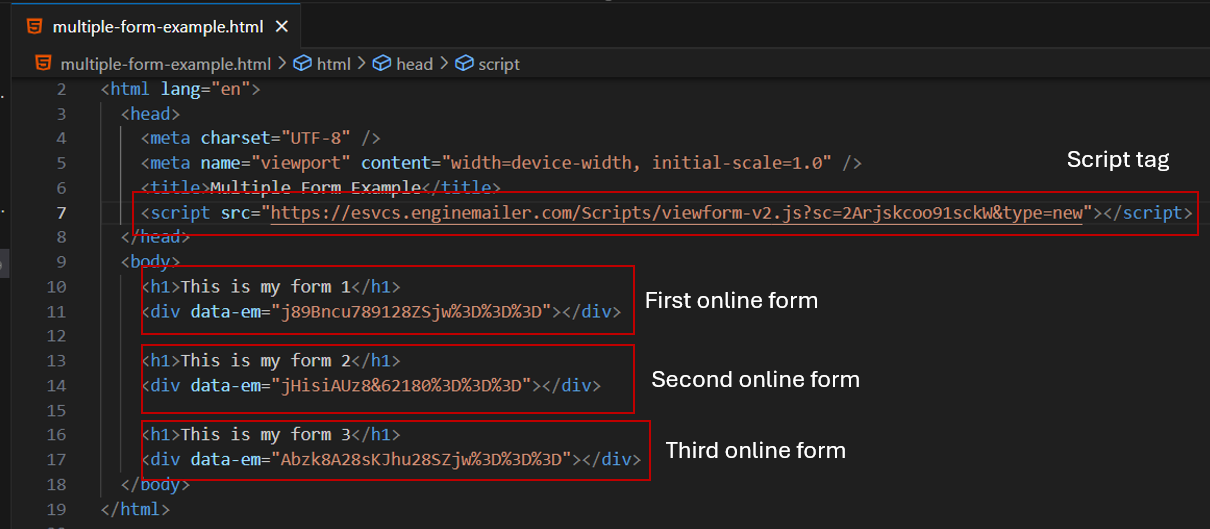Click the cube icon beside breadcrumb html
1210x529 pixels.
tap(303, 64)
